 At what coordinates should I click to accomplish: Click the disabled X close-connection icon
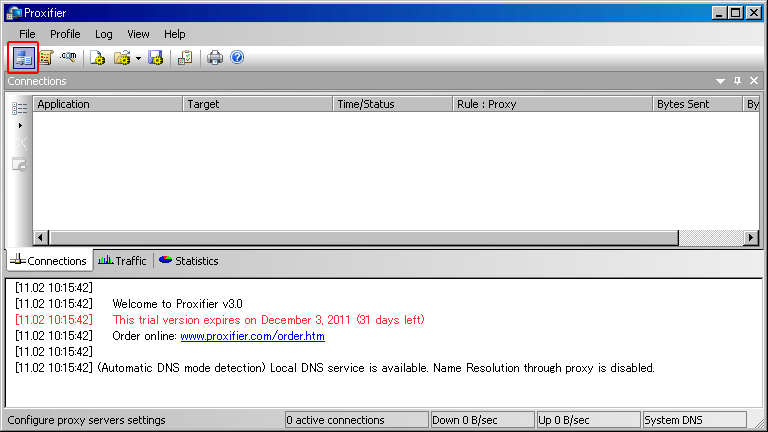(21, 143)
